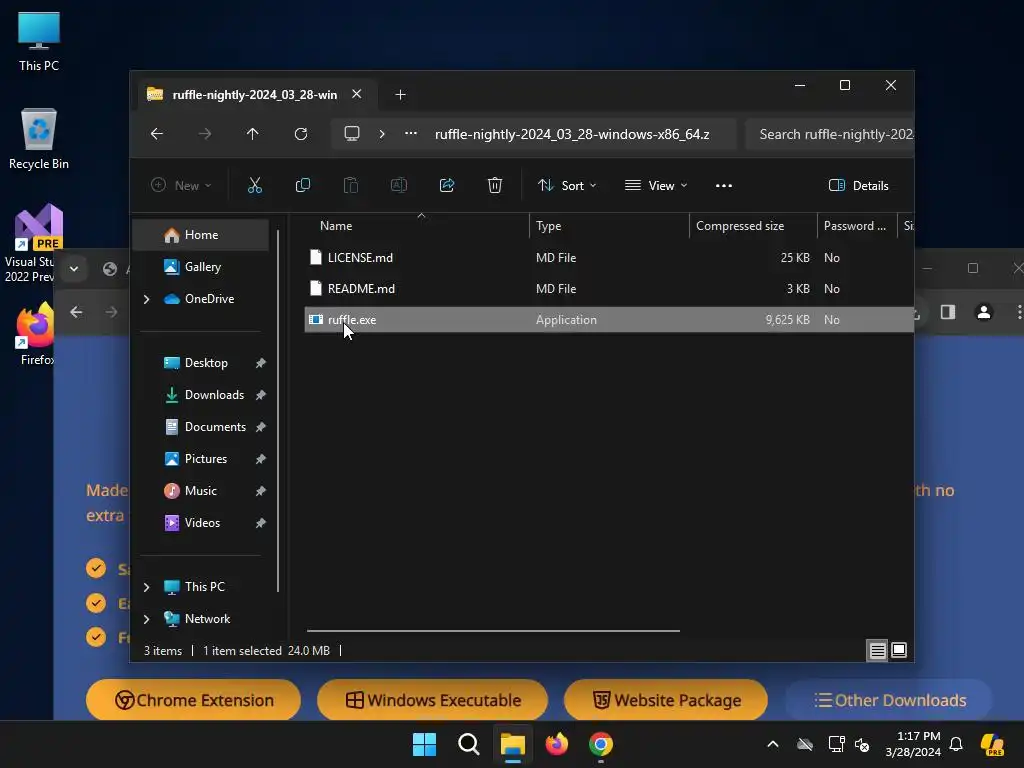
Task: Open Pictures in the navigation pane
Action: 200,459
